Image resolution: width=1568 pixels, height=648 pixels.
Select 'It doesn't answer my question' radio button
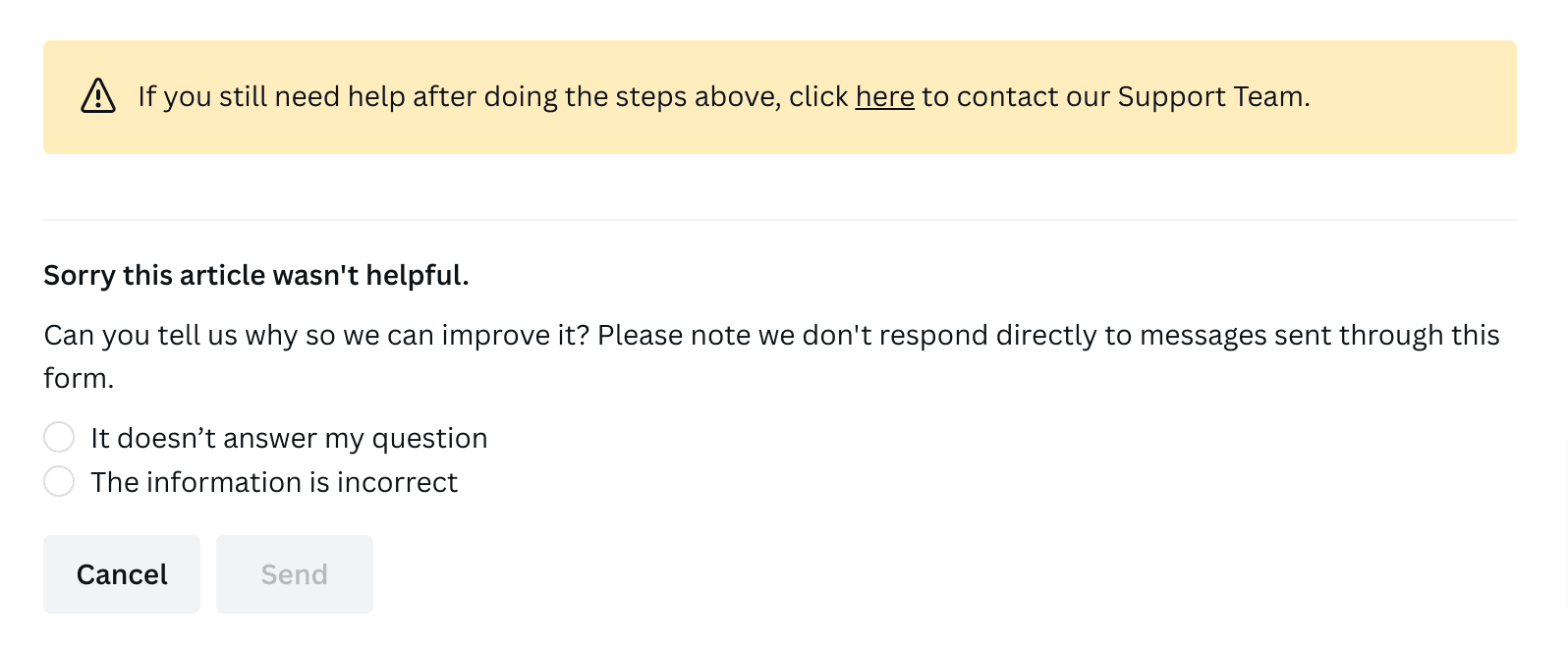(x=59, y=437)
